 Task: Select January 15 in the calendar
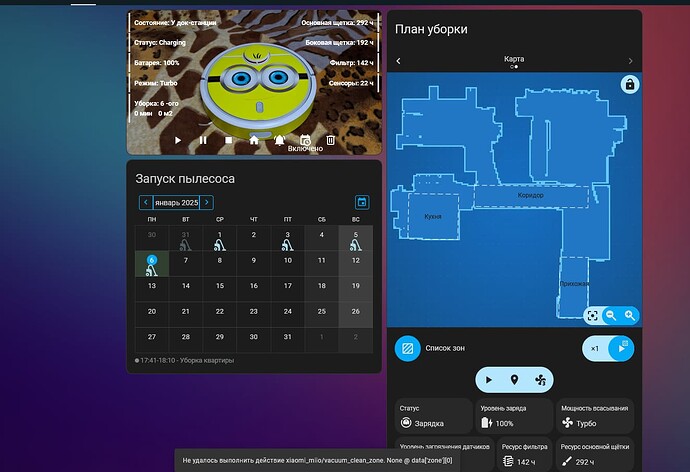pos(220,289)
